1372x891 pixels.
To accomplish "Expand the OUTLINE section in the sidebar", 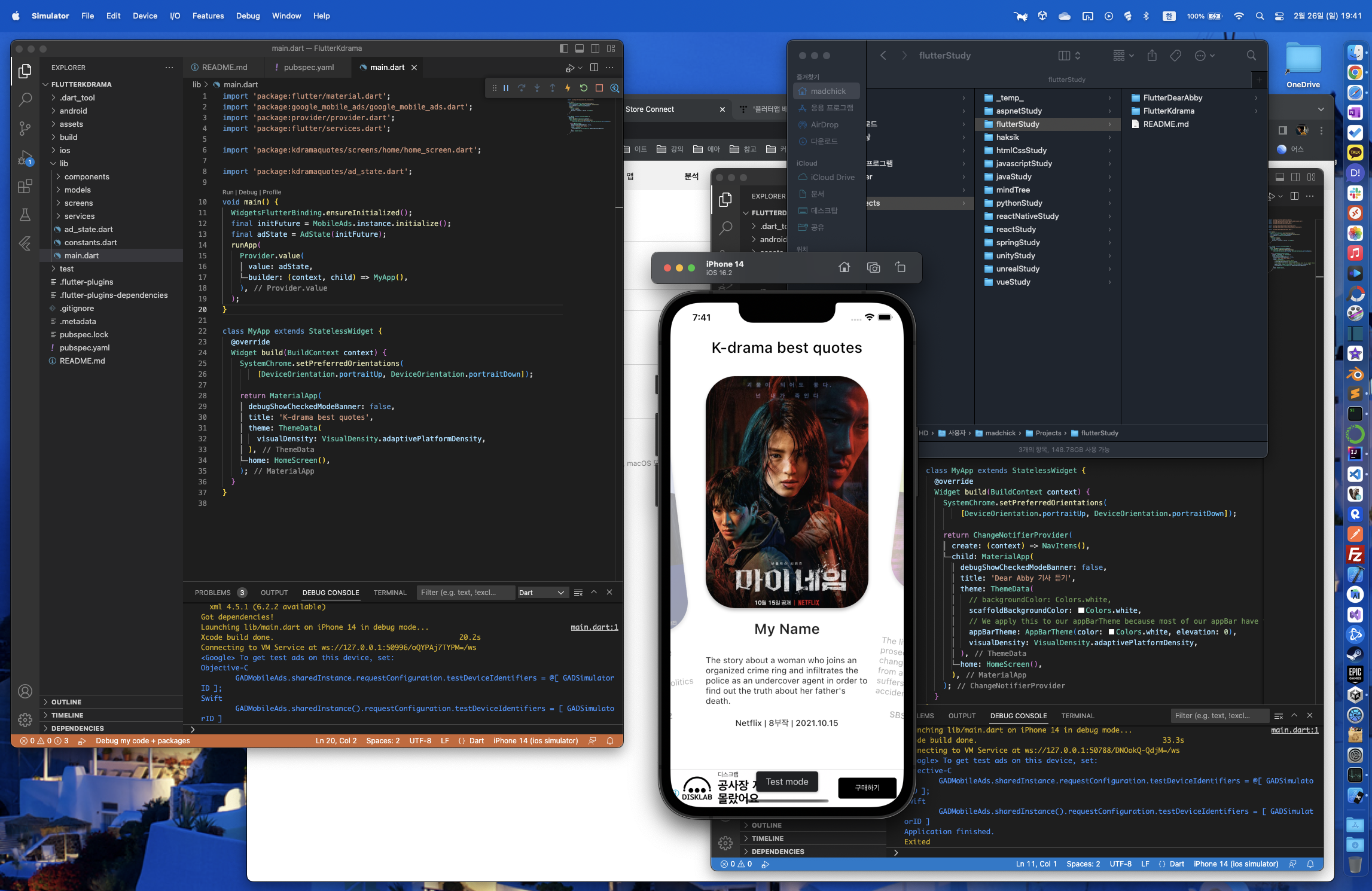I will pos(66,701).
